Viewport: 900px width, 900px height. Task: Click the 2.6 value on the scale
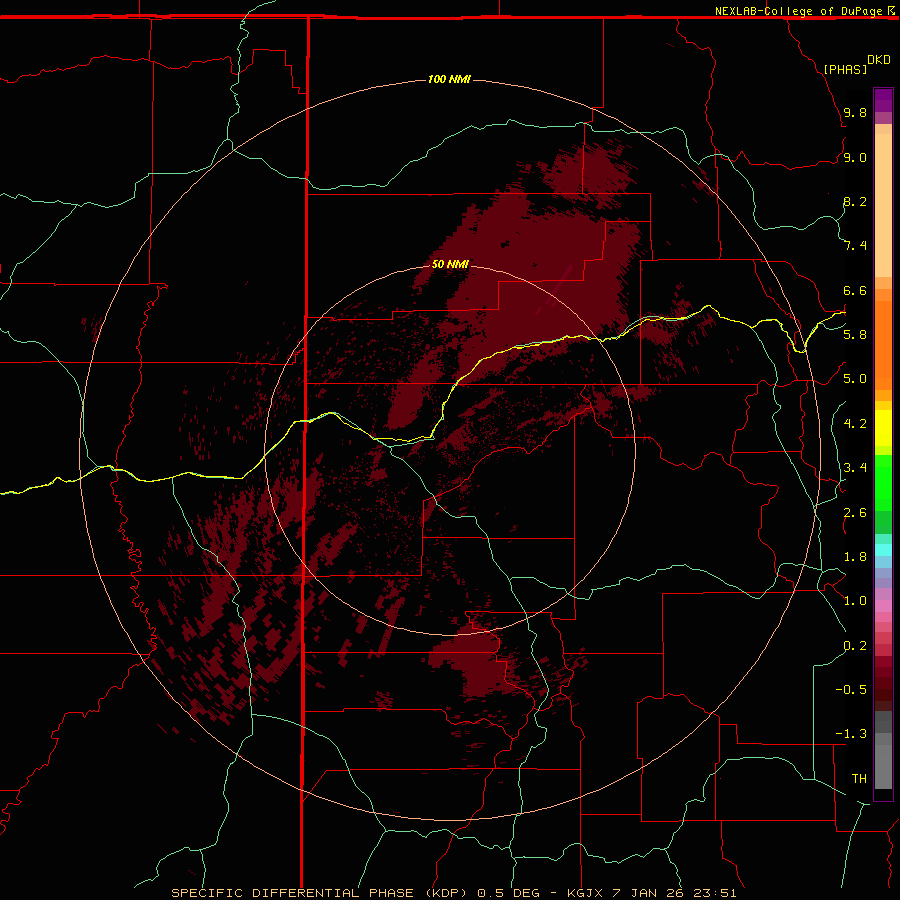pos(855,512)
